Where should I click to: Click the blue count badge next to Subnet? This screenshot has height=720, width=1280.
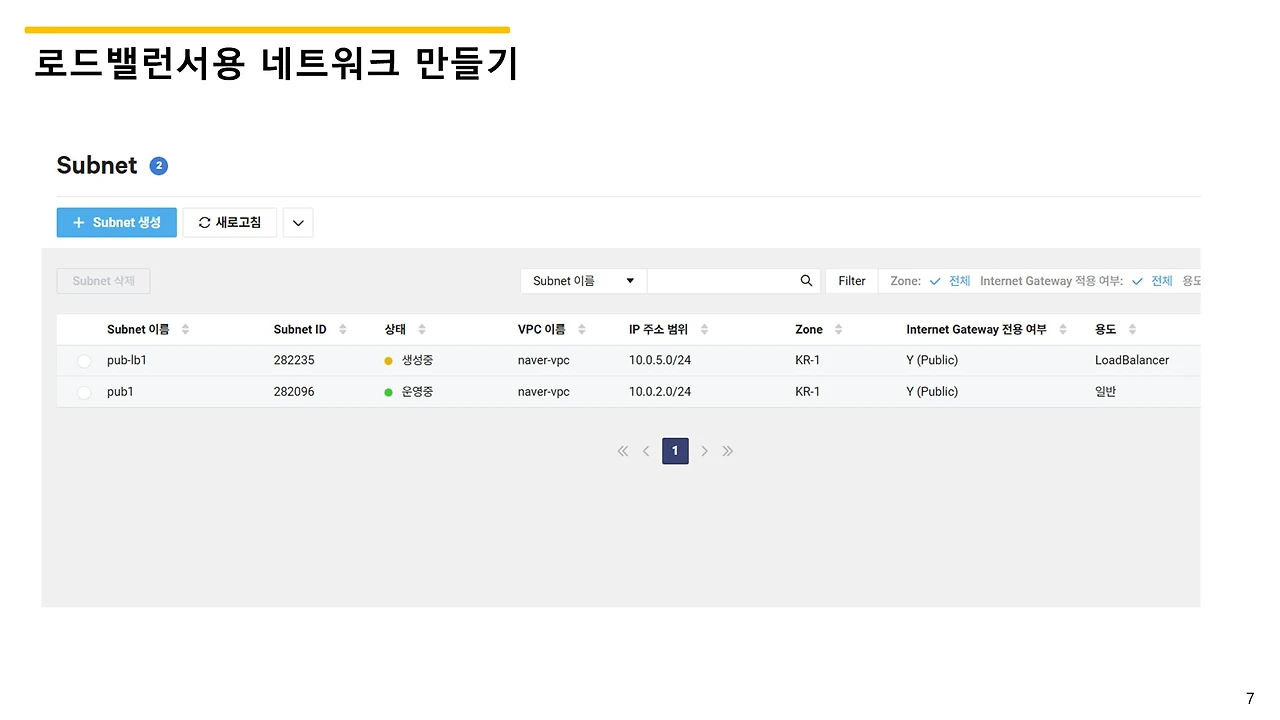(158, 165)
